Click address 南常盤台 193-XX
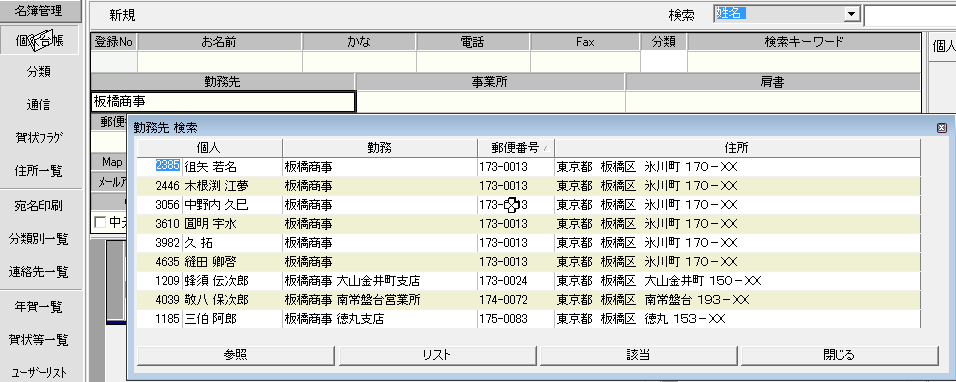Viewport: 956px width, 382px height. point(696,300)
